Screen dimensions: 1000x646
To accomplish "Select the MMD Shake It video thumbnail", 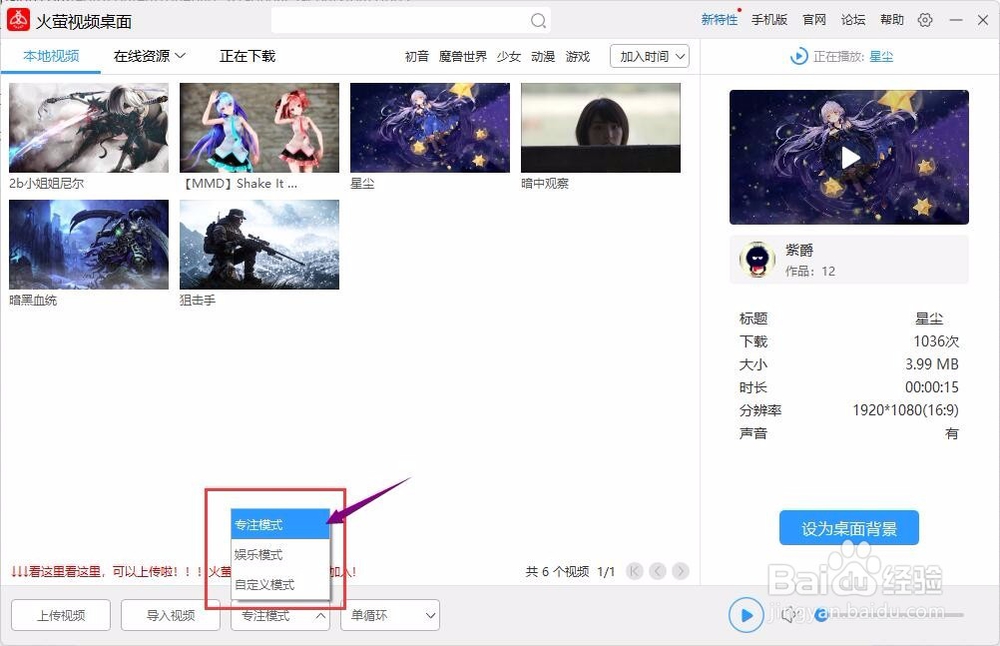I will pos(260,128).
